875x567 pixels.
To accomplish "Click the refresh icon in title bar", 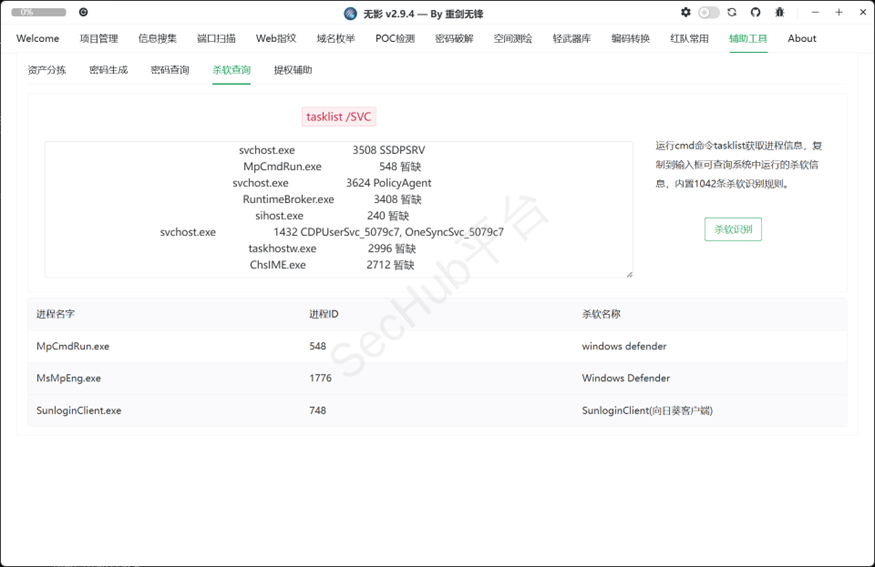I will pos(732,12).
